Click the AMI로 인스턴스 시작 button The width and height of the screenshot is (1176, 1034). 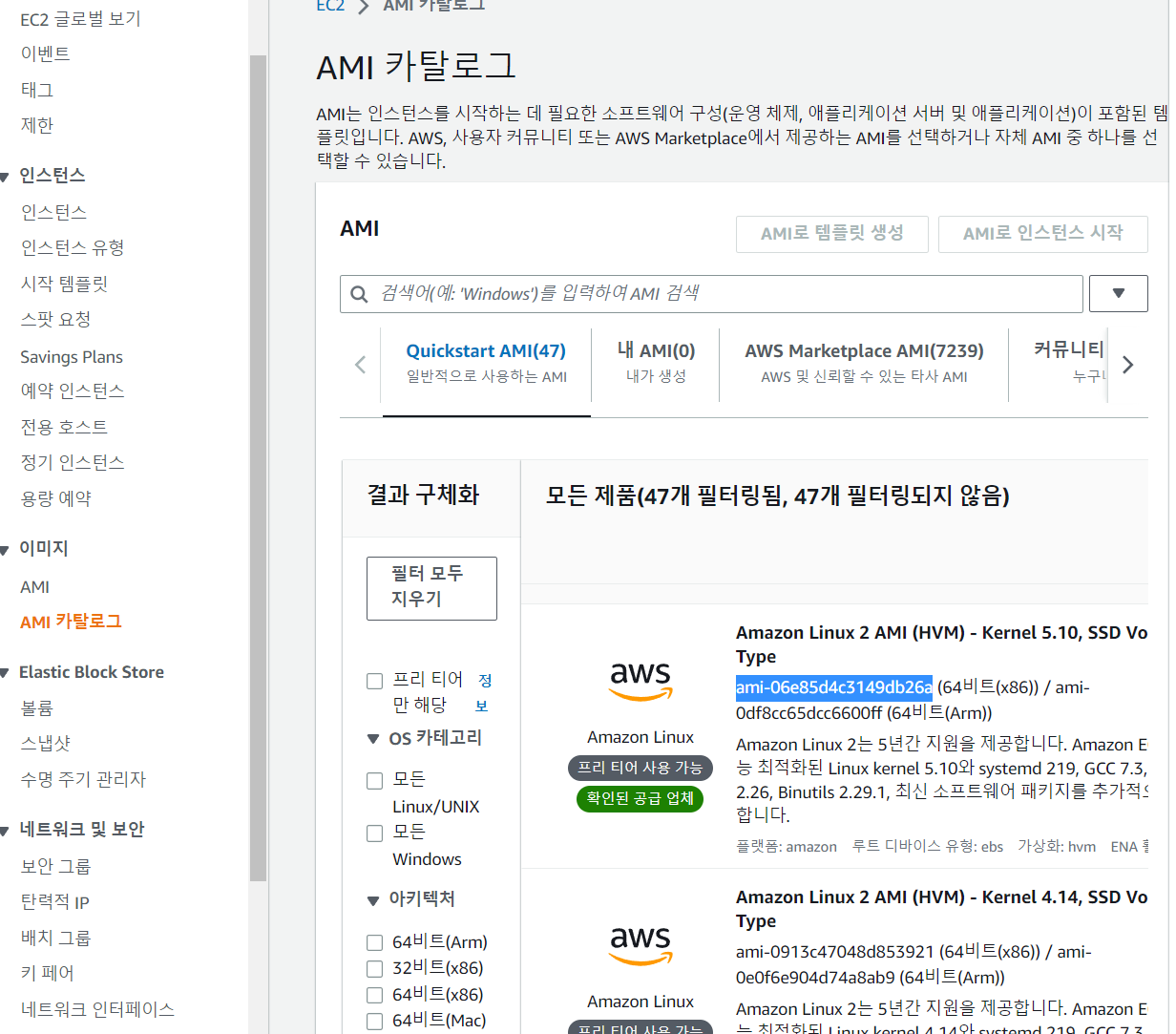pyautogui.click(x=1043, y=234)
